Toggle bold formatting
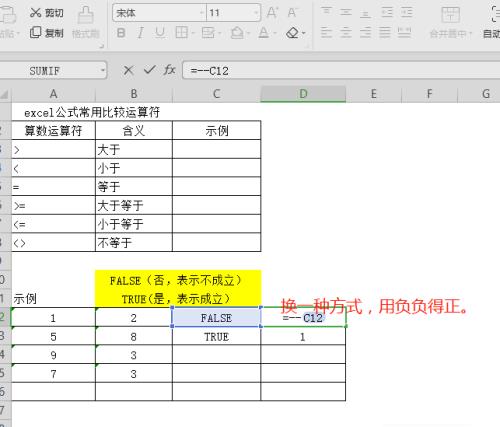The width and height of the screenshot is (500, 427). (121, 33)
